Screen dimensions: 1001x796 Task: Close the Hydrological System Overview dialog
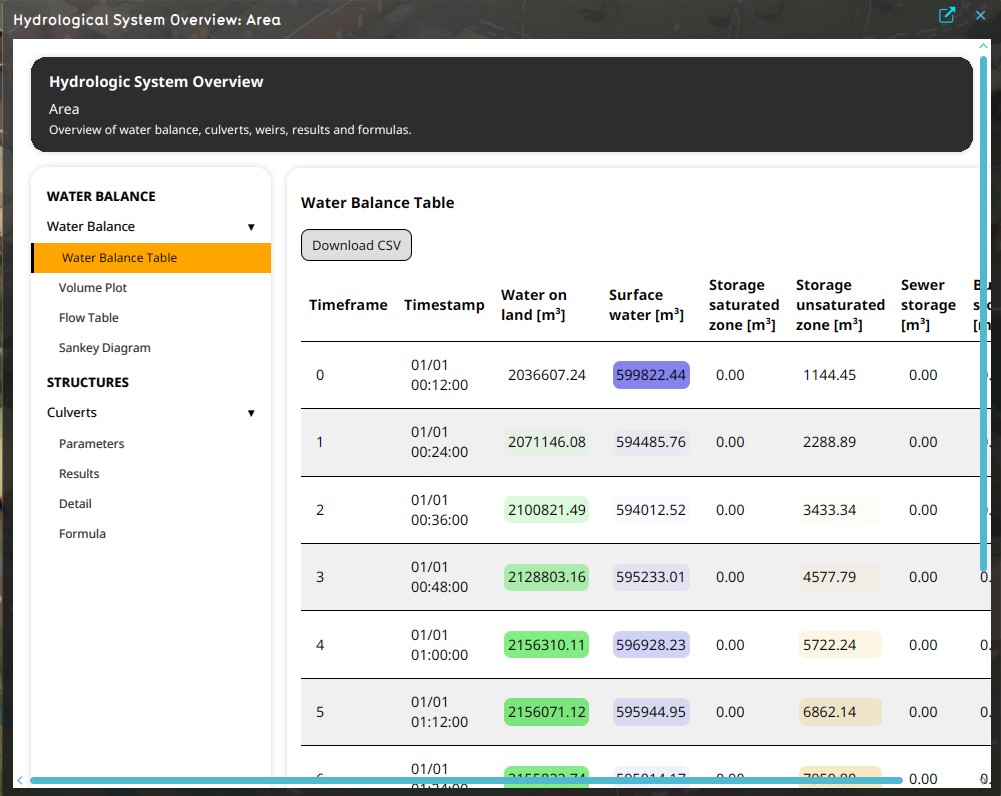[978, 16]
